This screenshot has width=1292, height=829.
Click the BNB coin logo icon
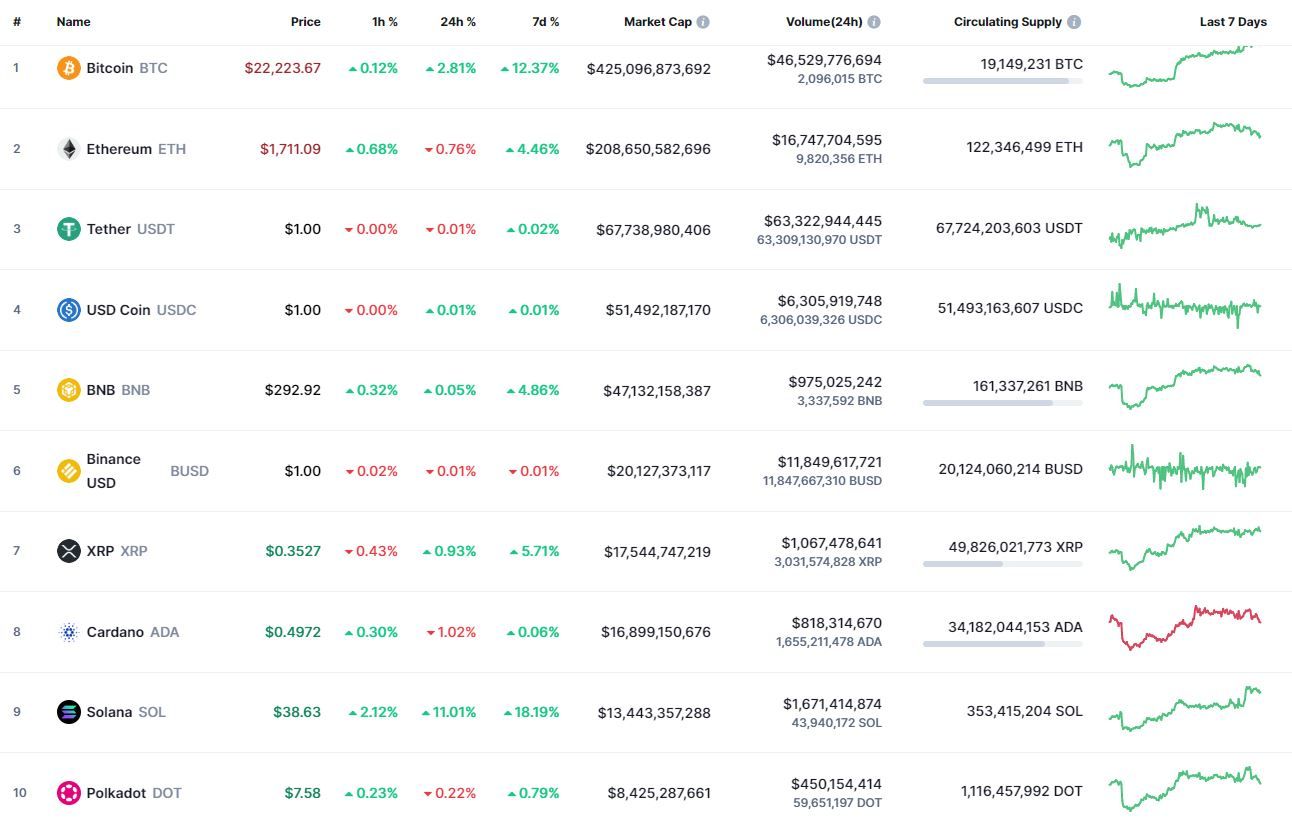pyautogui.click(x=68, y=390)
